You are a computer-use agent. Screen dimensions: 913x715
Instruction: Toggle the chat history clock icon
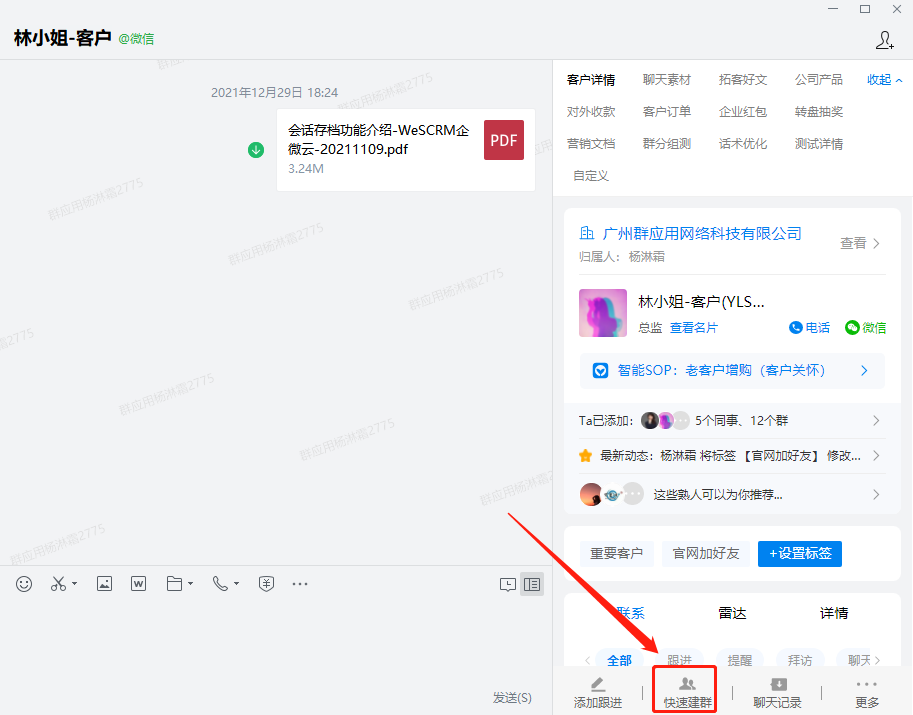pyautogui.click(x=508, y=584)
